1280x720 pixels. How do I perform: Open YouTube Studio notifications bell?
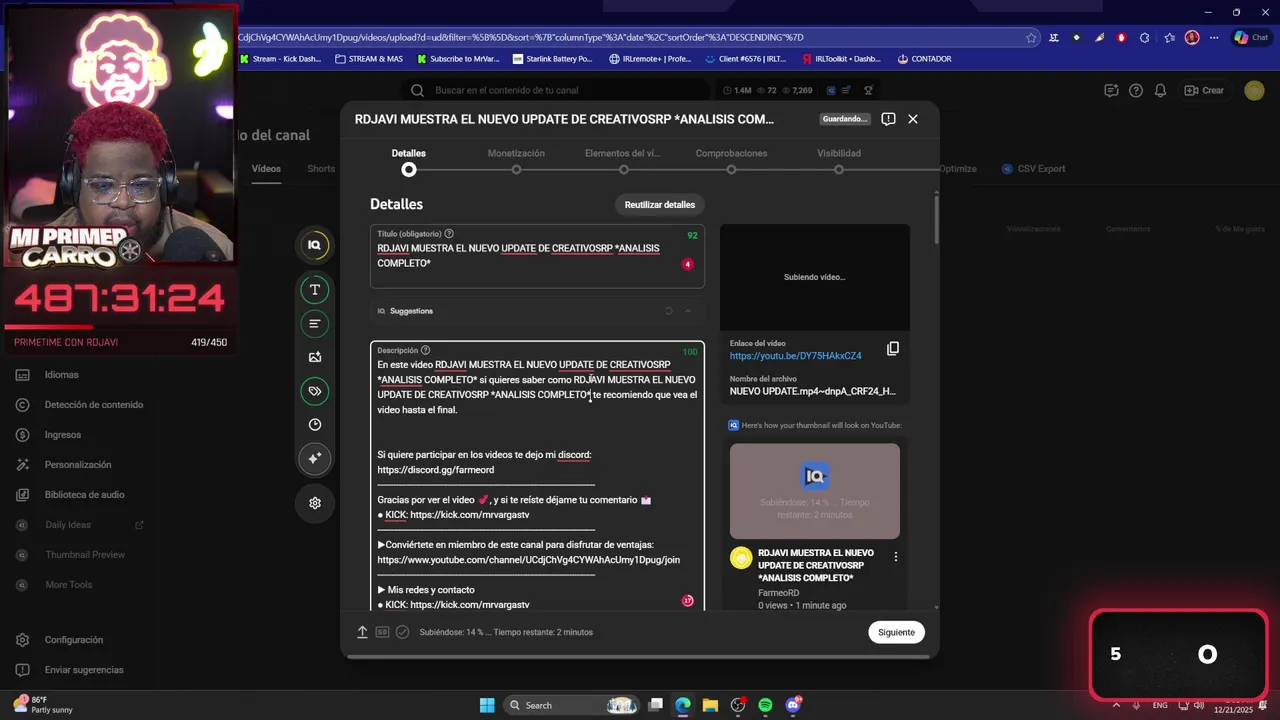(x=1160, y=90)
